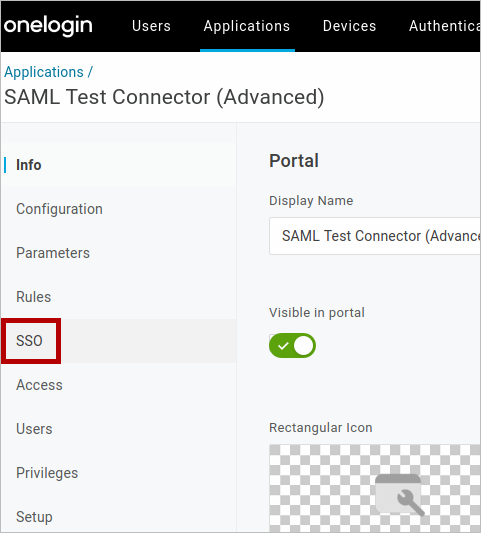Click the wrench app icon placeholder
This screenshot has height=533, width=481.
[x=400, y=495]
